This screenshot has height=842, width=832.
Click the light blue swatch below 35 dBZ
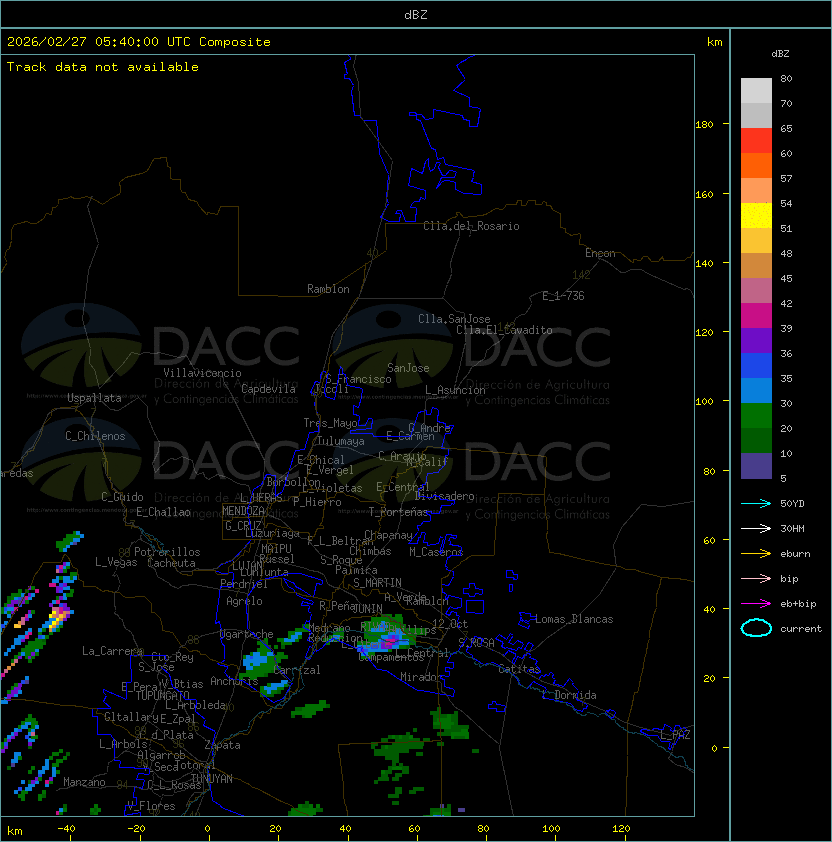pyautogui.click(x=756, y=390)
